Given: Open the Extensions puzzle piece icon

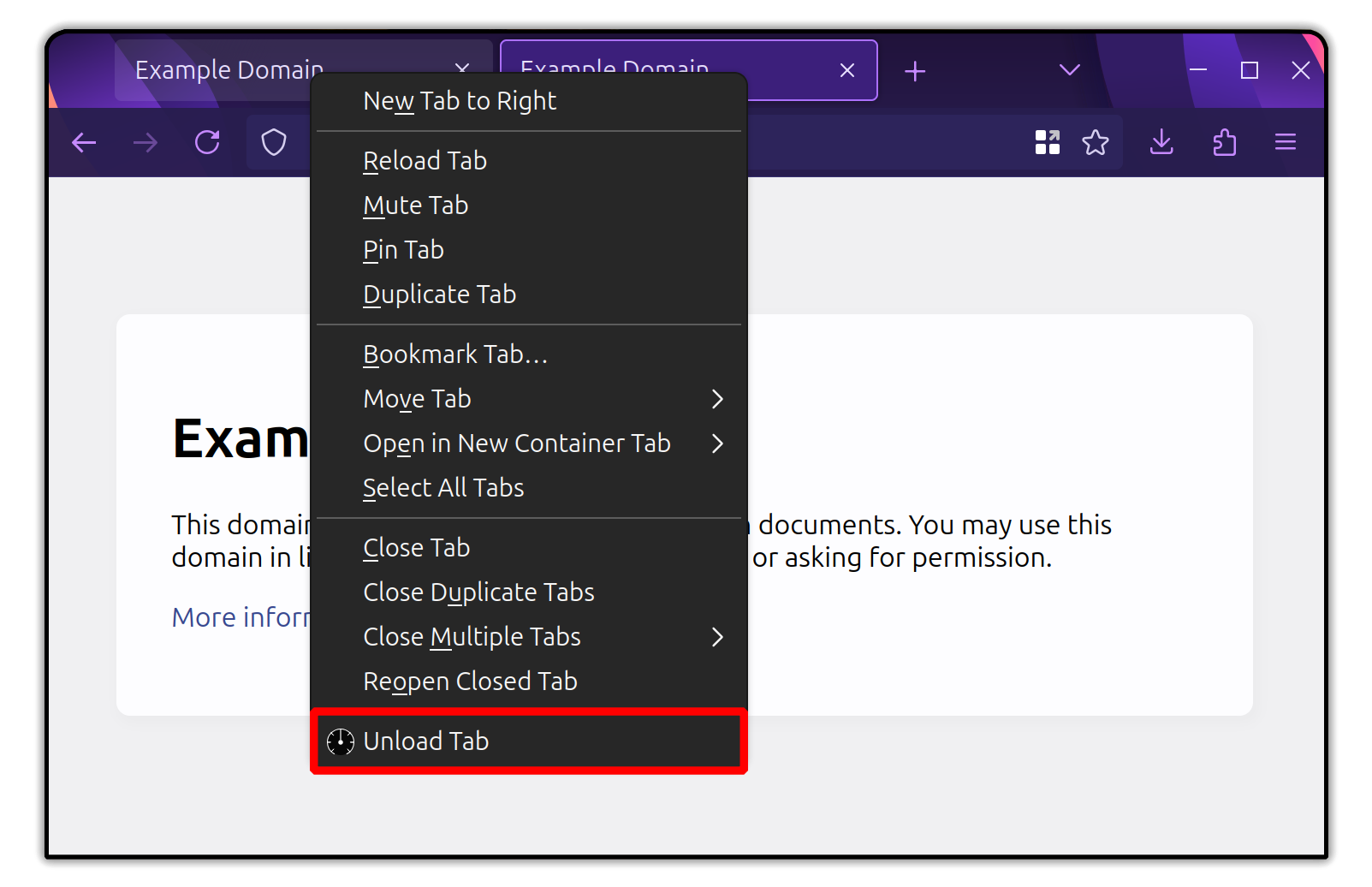Looking at the screenshot, I should click(1225, 142).
